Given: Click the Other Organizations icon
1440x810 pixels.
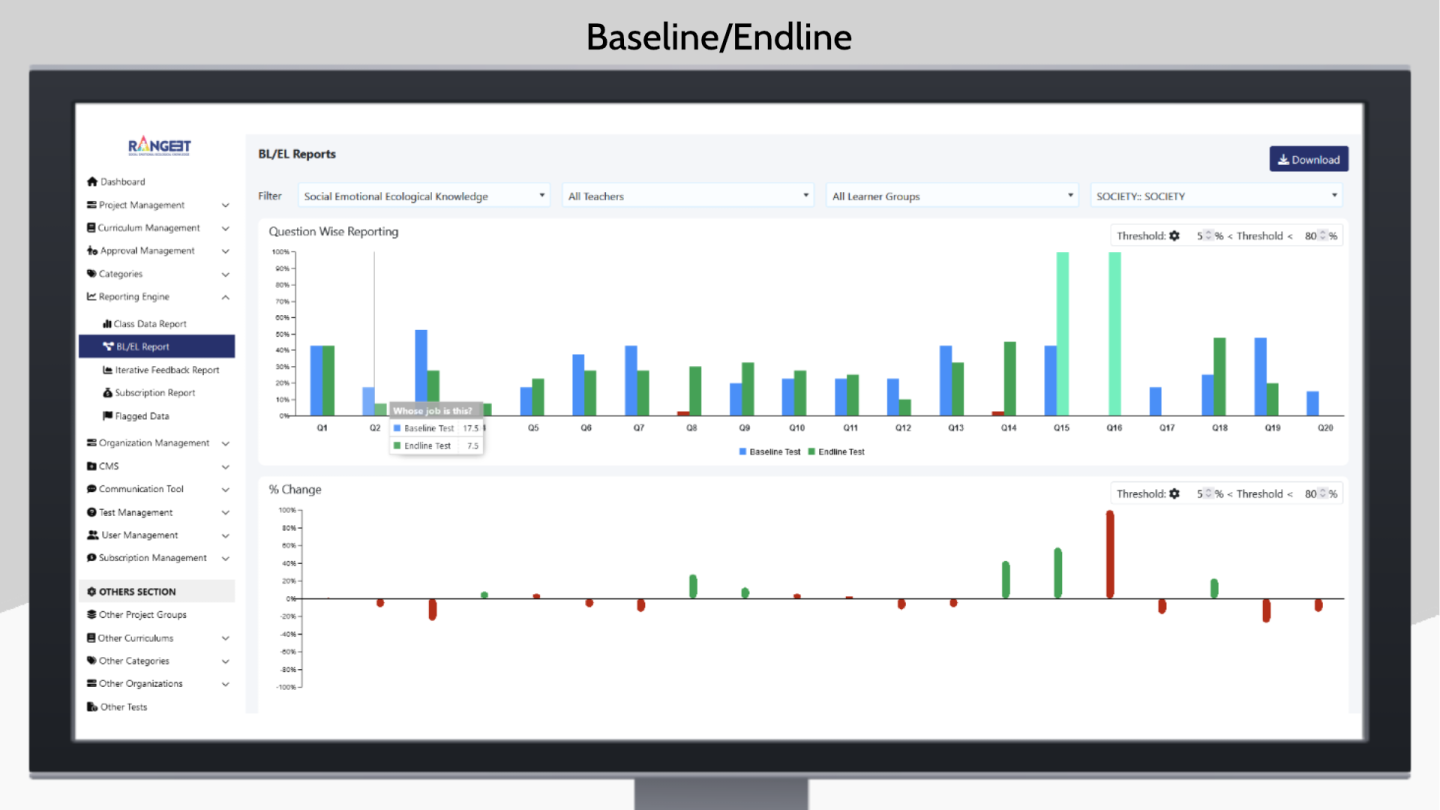Looking at the screenshot, I should (92, 684).
